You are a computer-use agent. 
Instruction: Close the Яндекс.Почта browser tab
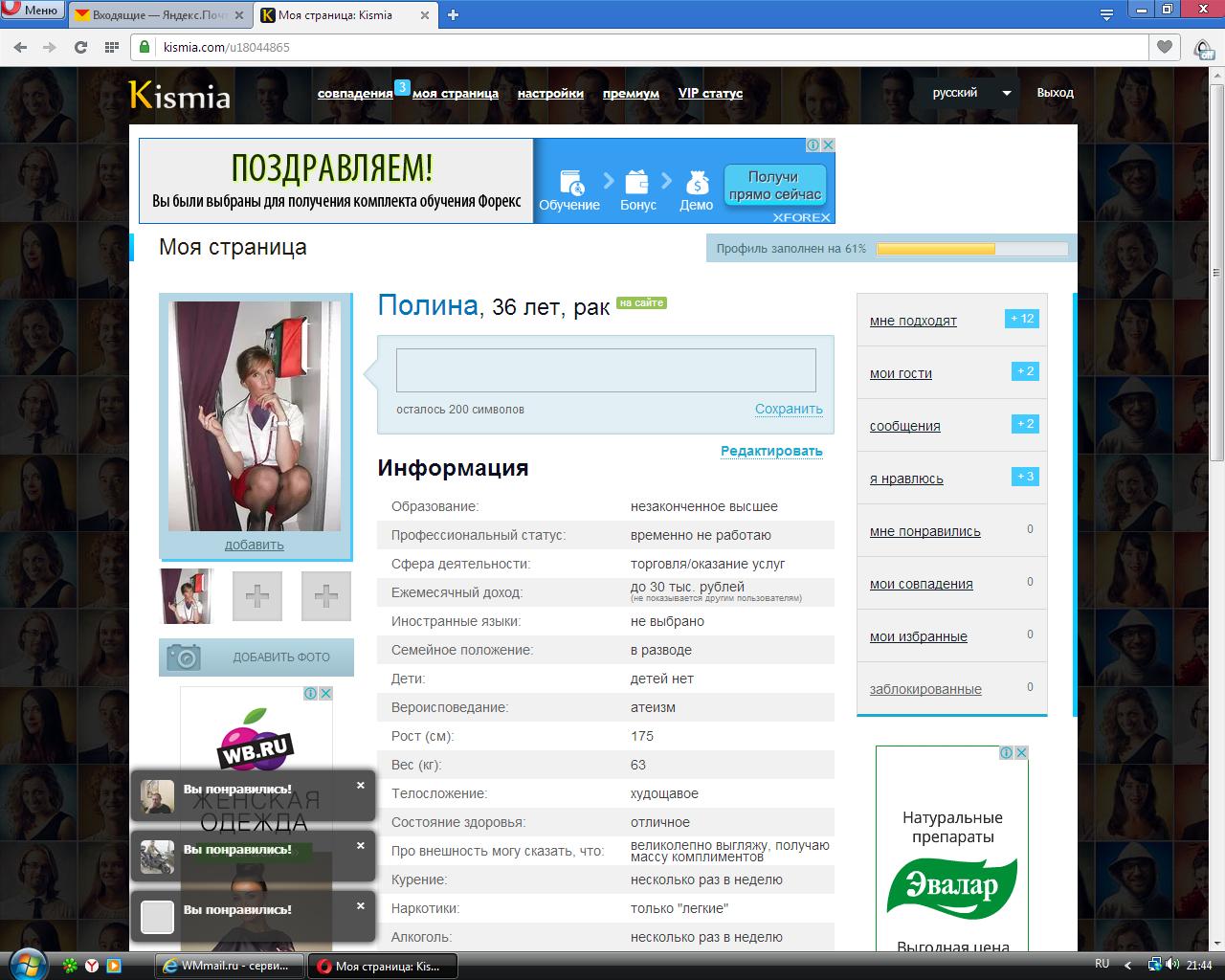[x=239, y=15]
